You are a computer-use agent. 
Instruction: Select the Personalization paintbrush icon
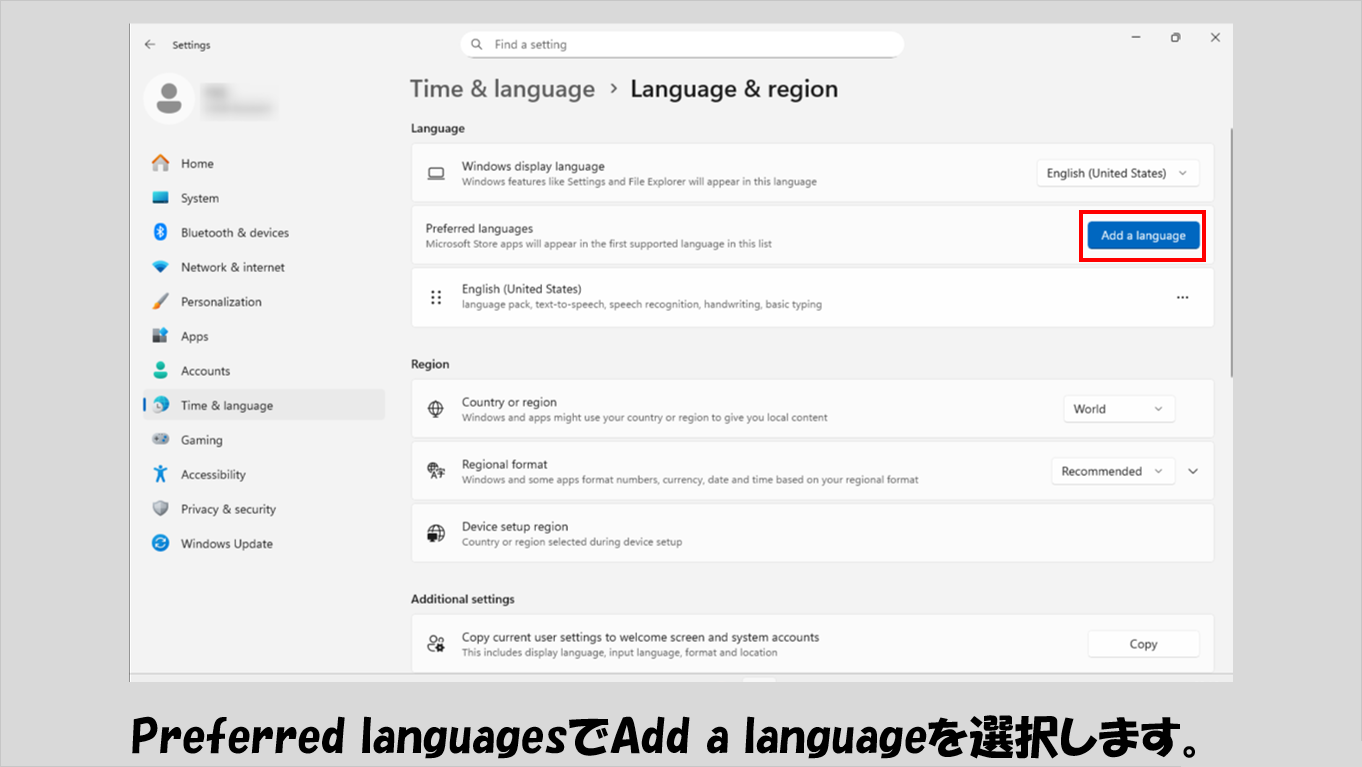pos(160,301)
